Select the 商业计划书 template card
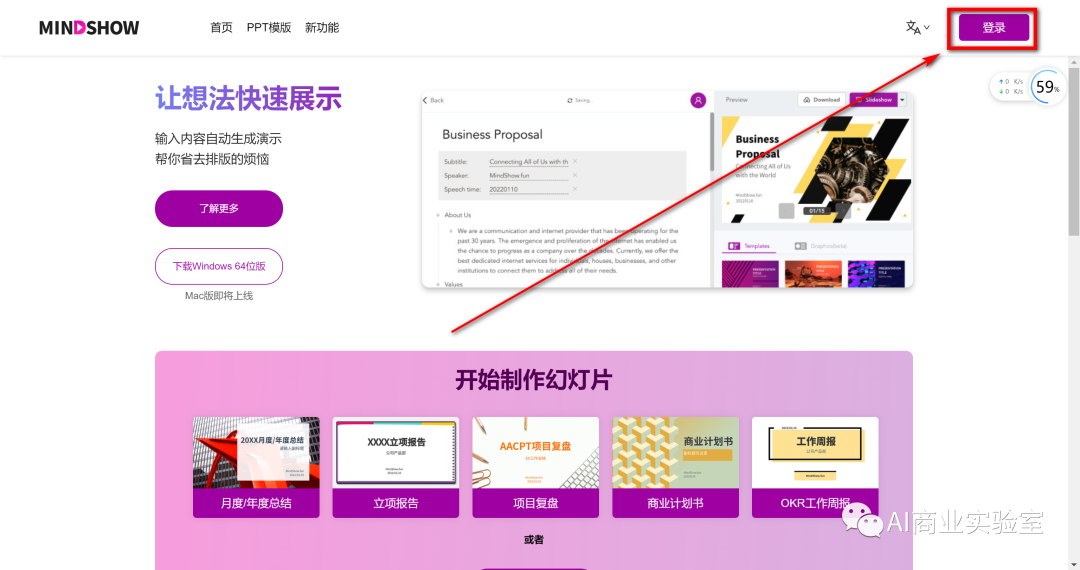The height and width of the screenshot is (570, 1080). point(676,467)
